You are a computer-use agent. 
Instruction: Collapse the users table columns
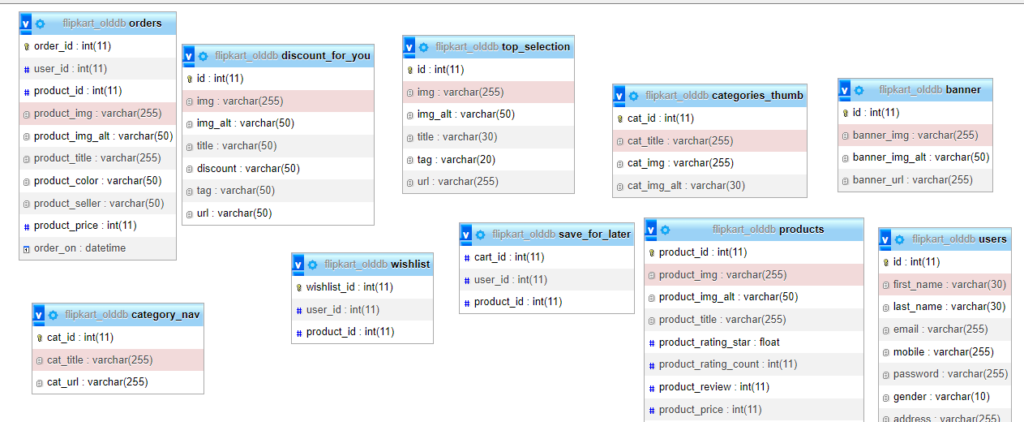pos(885,240)
